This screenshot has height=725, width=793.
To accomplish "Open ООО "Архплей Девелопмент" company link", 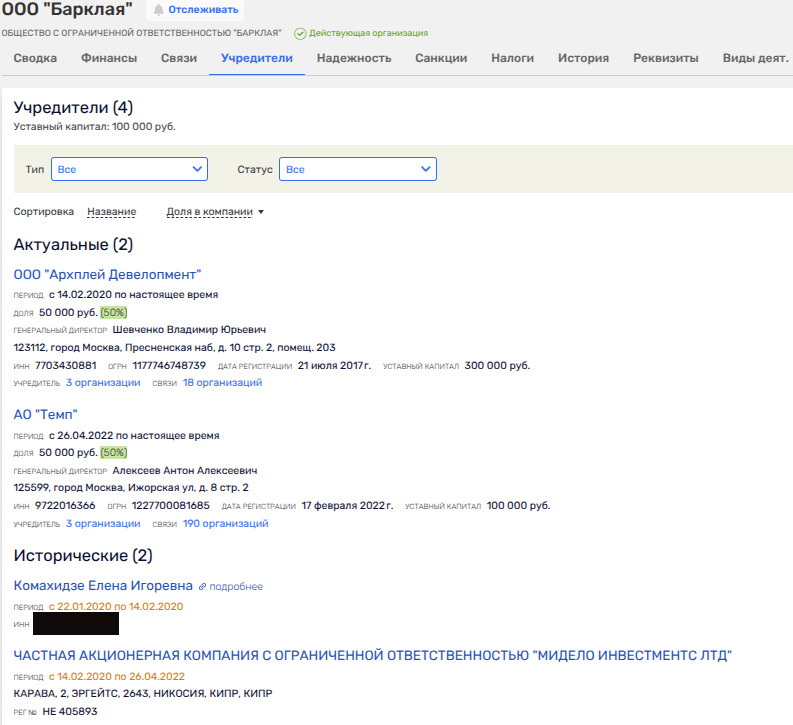I will 108,274.
